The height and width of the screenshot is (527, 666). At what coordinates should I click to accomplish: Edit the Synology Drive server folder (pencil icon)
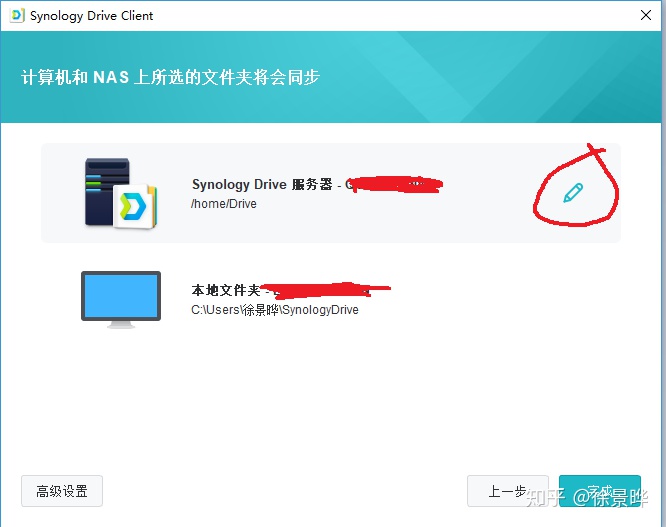573,193
